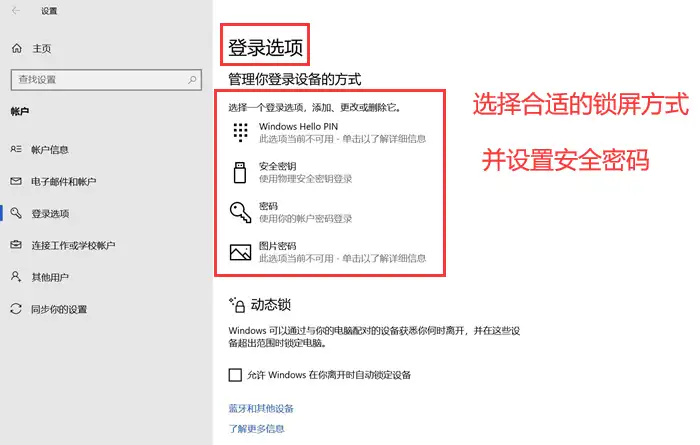Click the 管理你登录设备的方式 heading
This screenshot has height=445, width=700.
coord(295,79)
